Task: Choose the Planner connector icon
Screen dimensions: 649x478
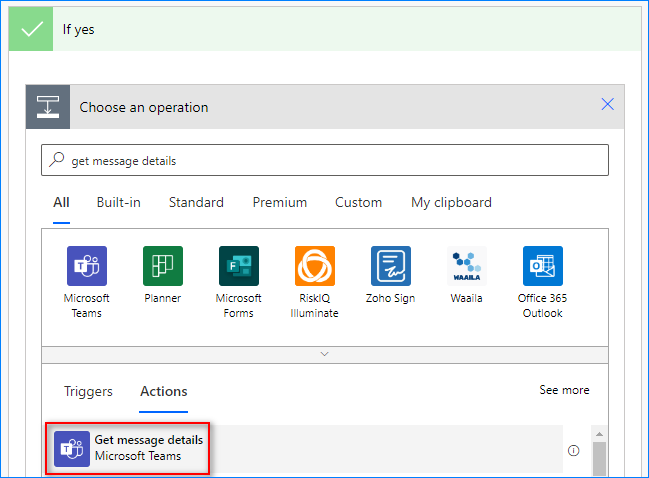Action: (x=163, y=266)
